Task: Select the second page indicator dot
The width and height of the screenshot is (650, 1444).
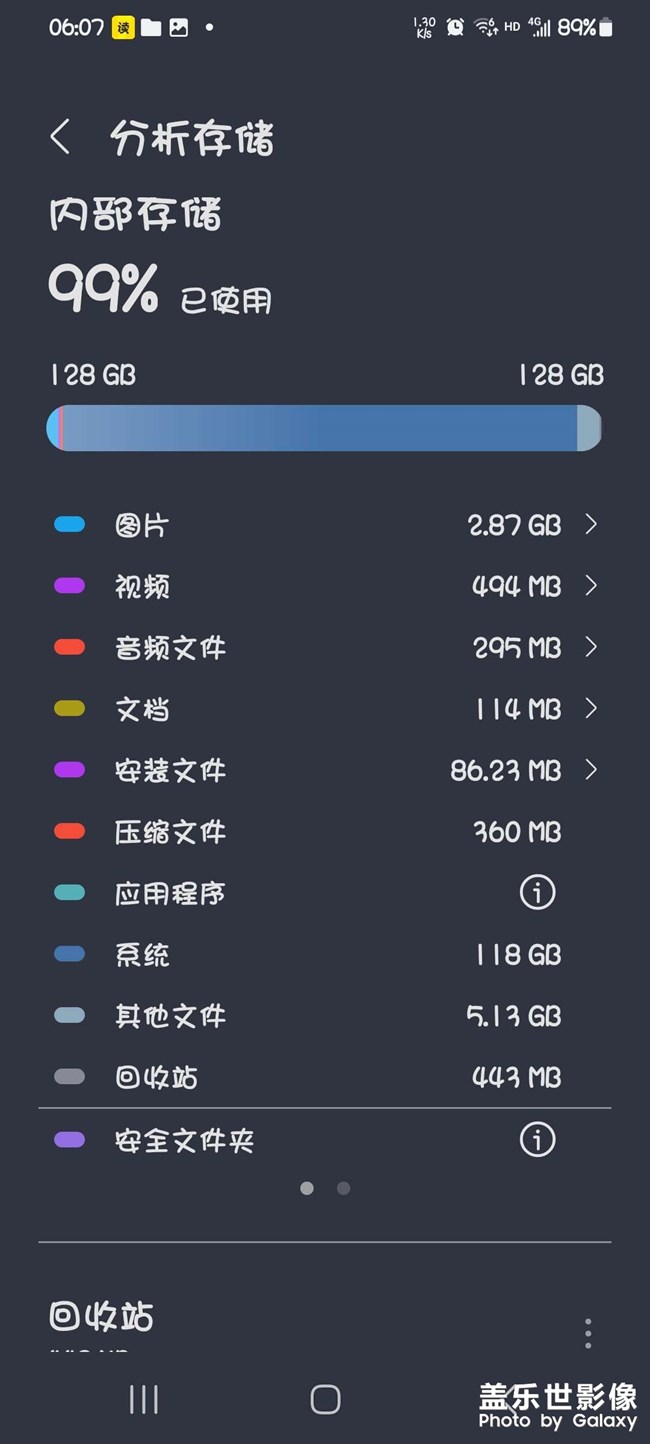Action: coord(343,1188)
